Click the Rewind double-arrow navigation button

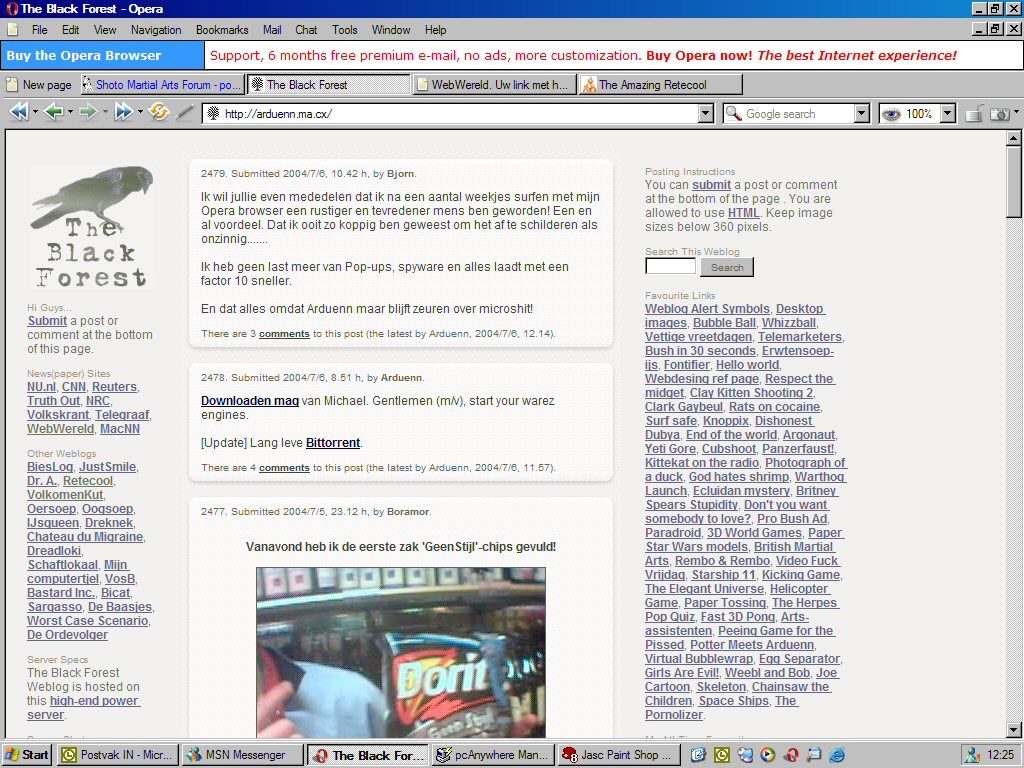18,112
